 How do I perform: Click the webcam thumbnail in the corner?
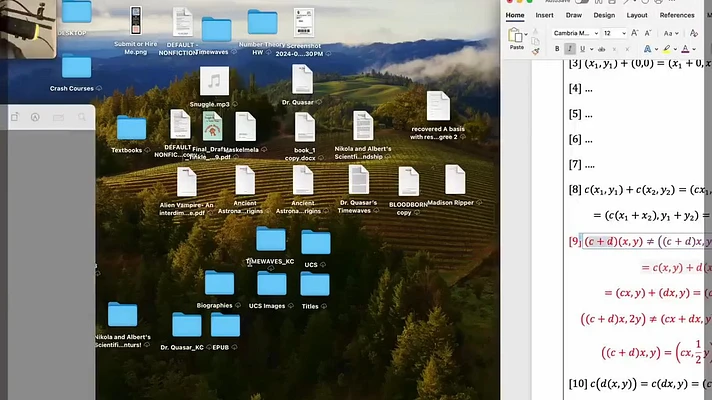click(x=28, y=28)
